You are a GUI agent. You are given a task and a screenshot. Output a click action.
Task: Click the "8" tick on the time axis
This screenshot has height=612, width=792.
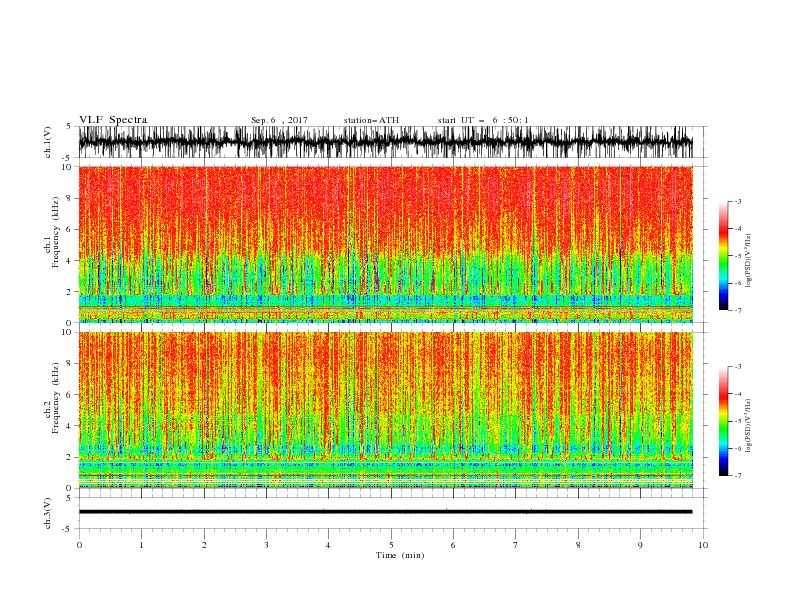pyautogui.click(x=578, y=545)
